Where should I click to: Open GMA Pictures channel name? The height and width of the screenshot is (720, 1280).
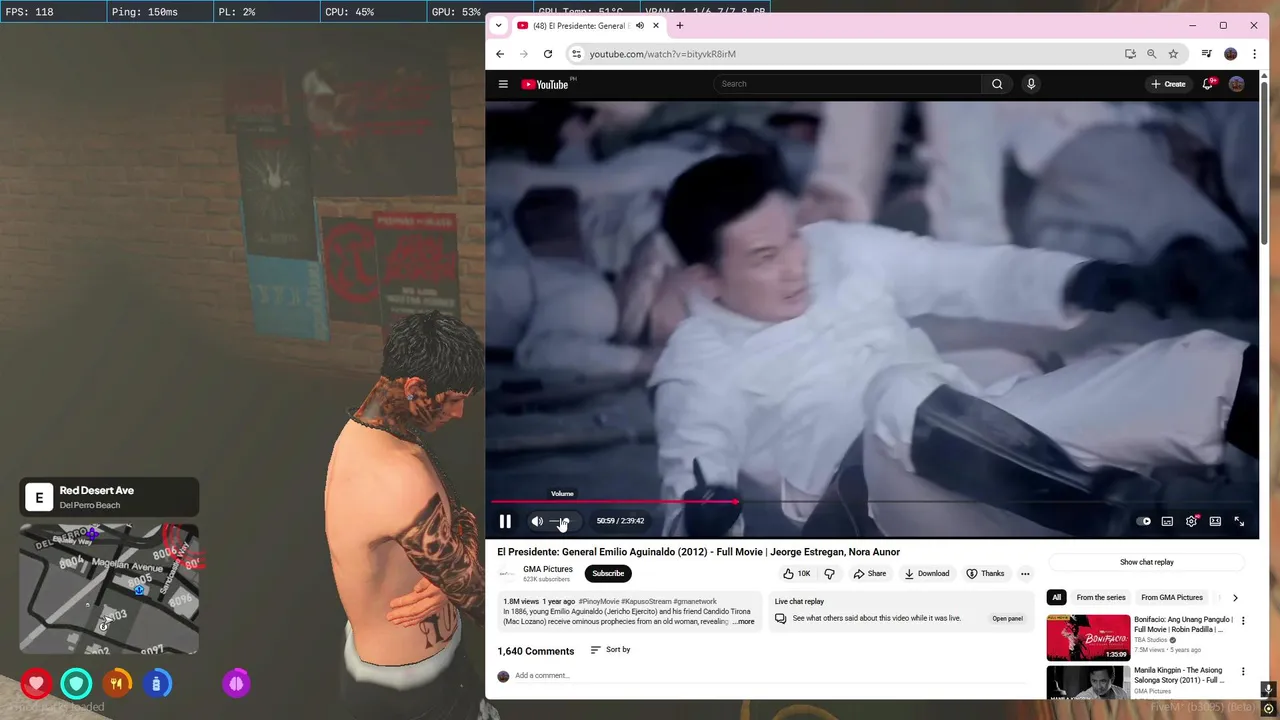pos(548,569)
